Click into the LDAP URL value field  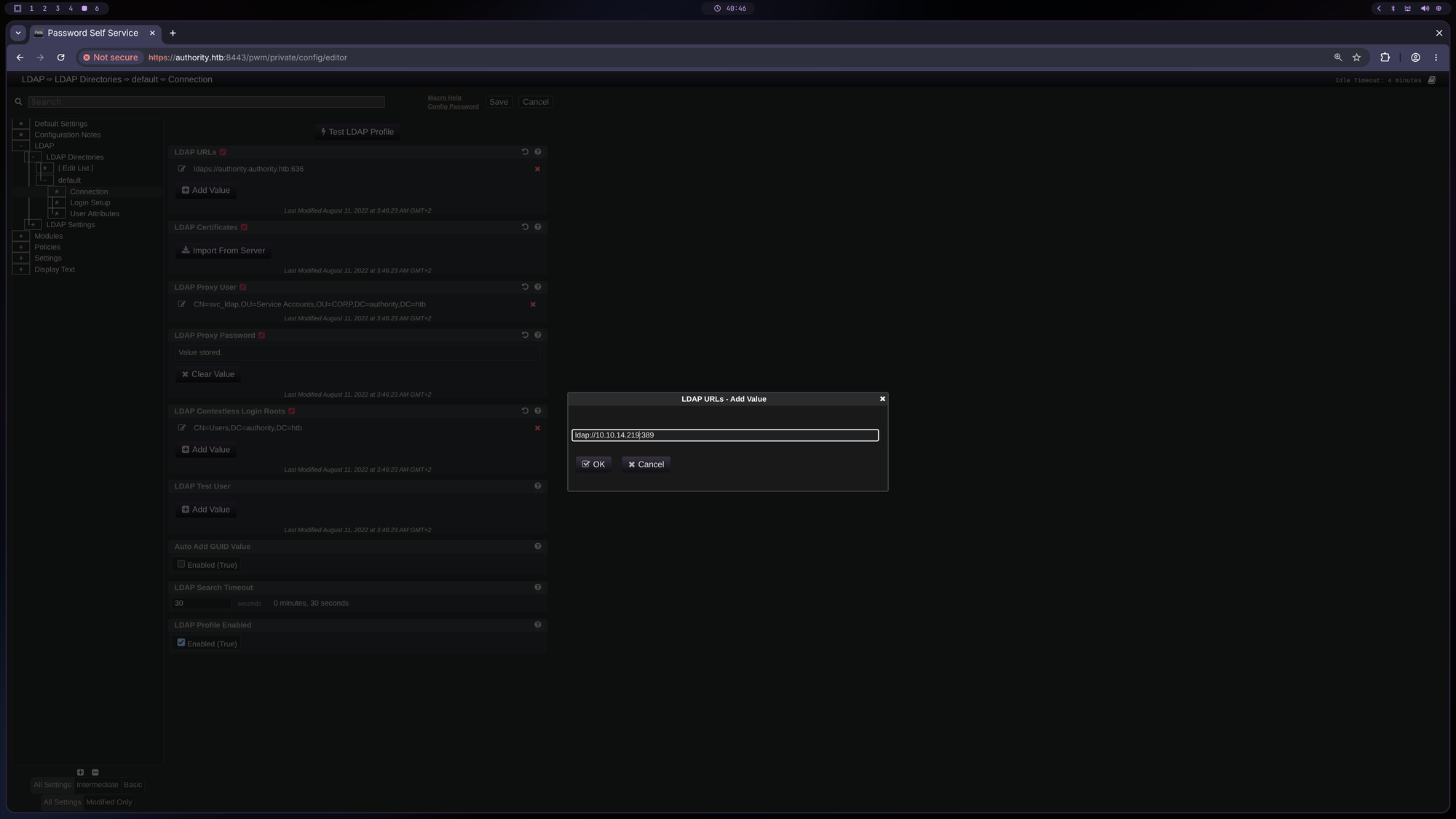[x=725, y=435]
